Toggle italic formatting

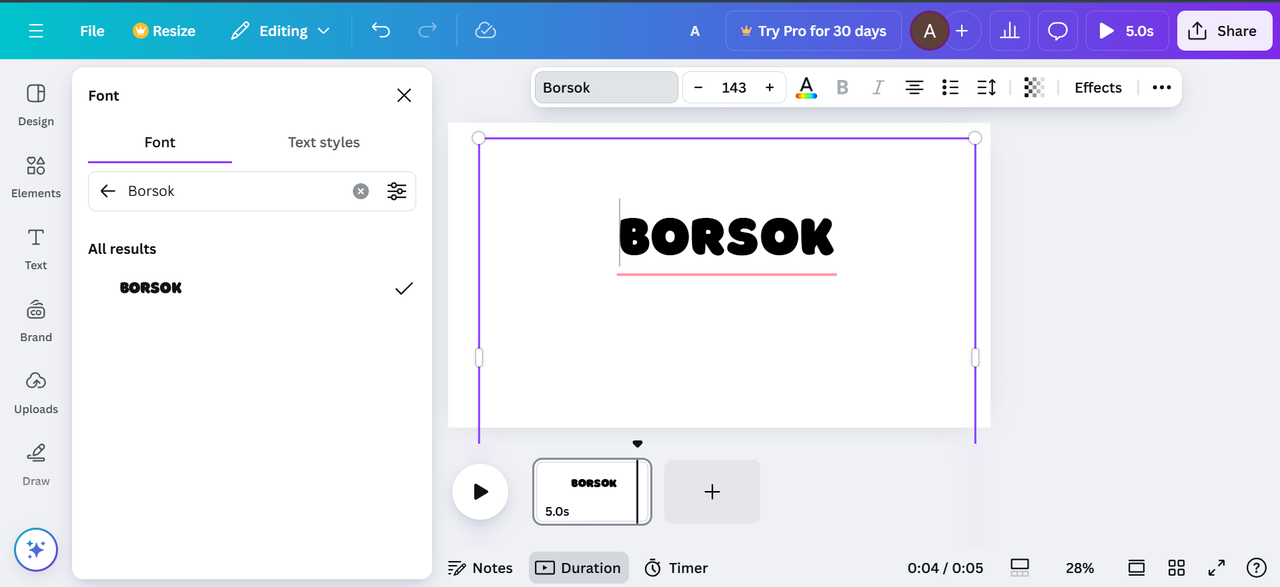(x=878, y=88)
